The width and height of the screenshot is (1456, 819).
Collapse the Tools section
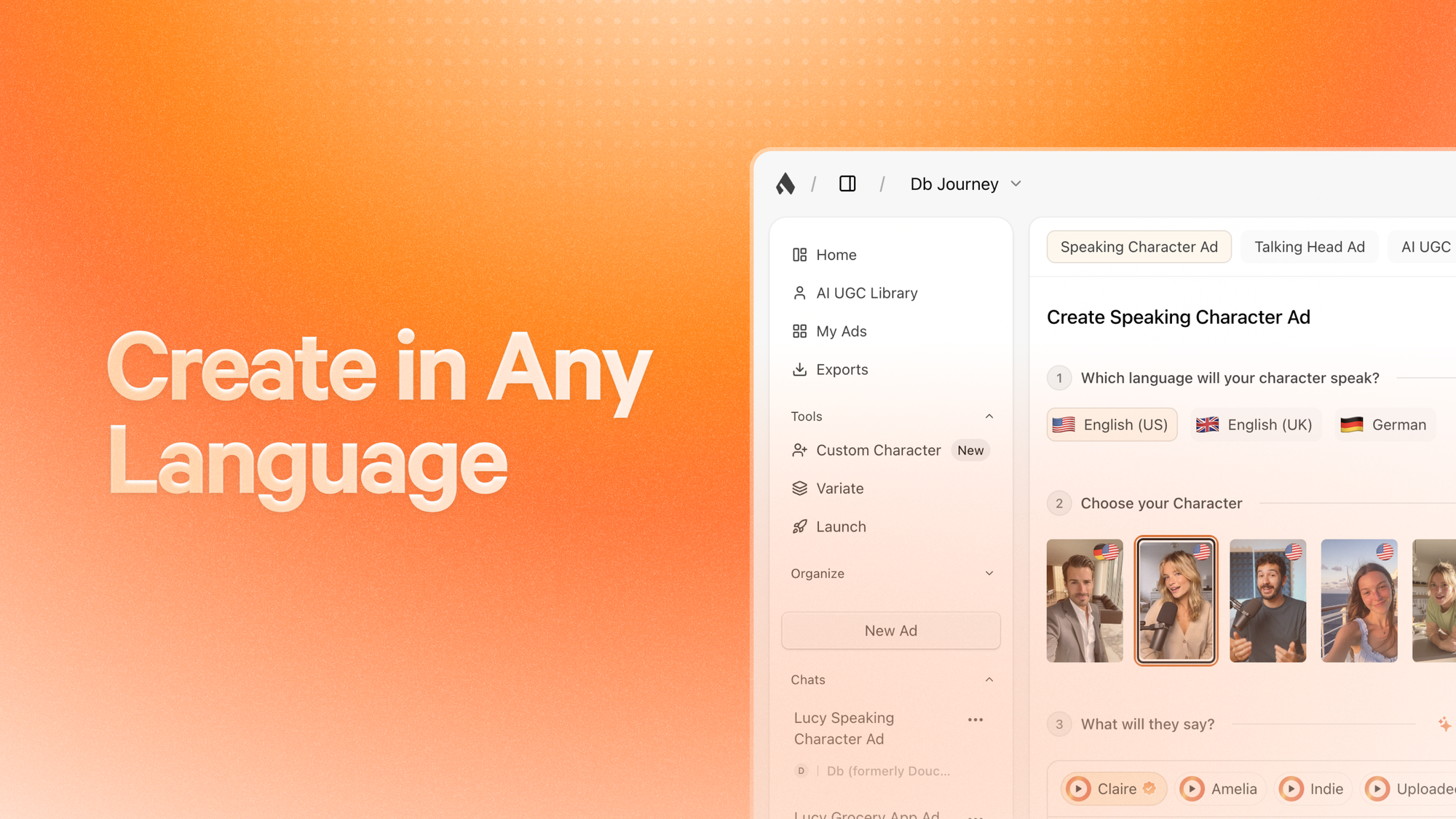coord(989,416)
